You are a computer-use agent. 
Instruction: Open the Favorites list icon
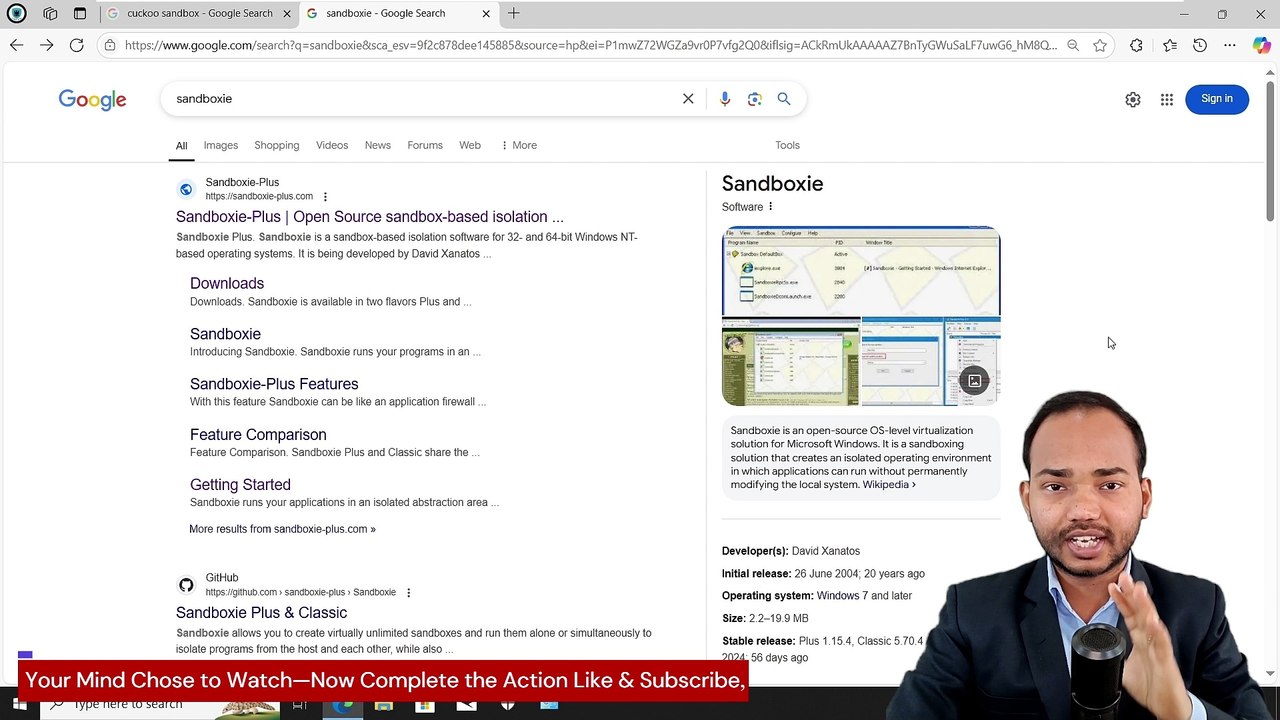click(1170, 45)
